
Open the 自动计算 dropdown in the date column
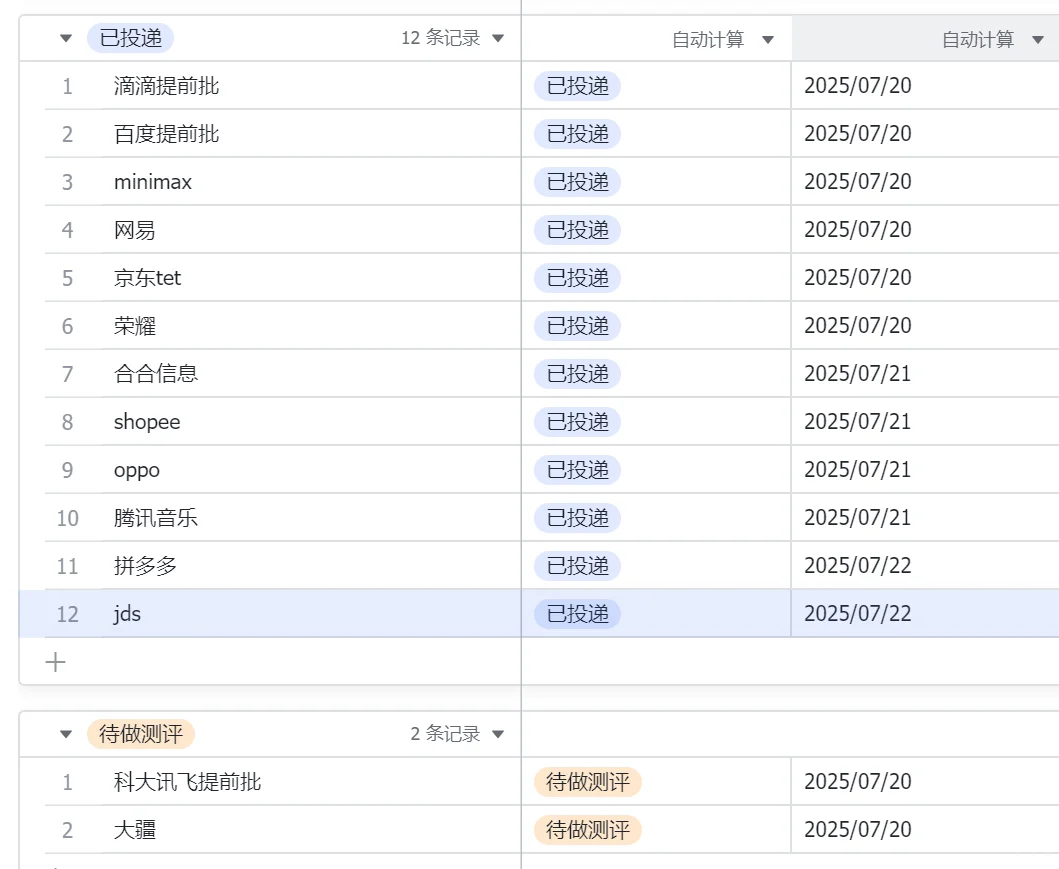click(1038, 40)
